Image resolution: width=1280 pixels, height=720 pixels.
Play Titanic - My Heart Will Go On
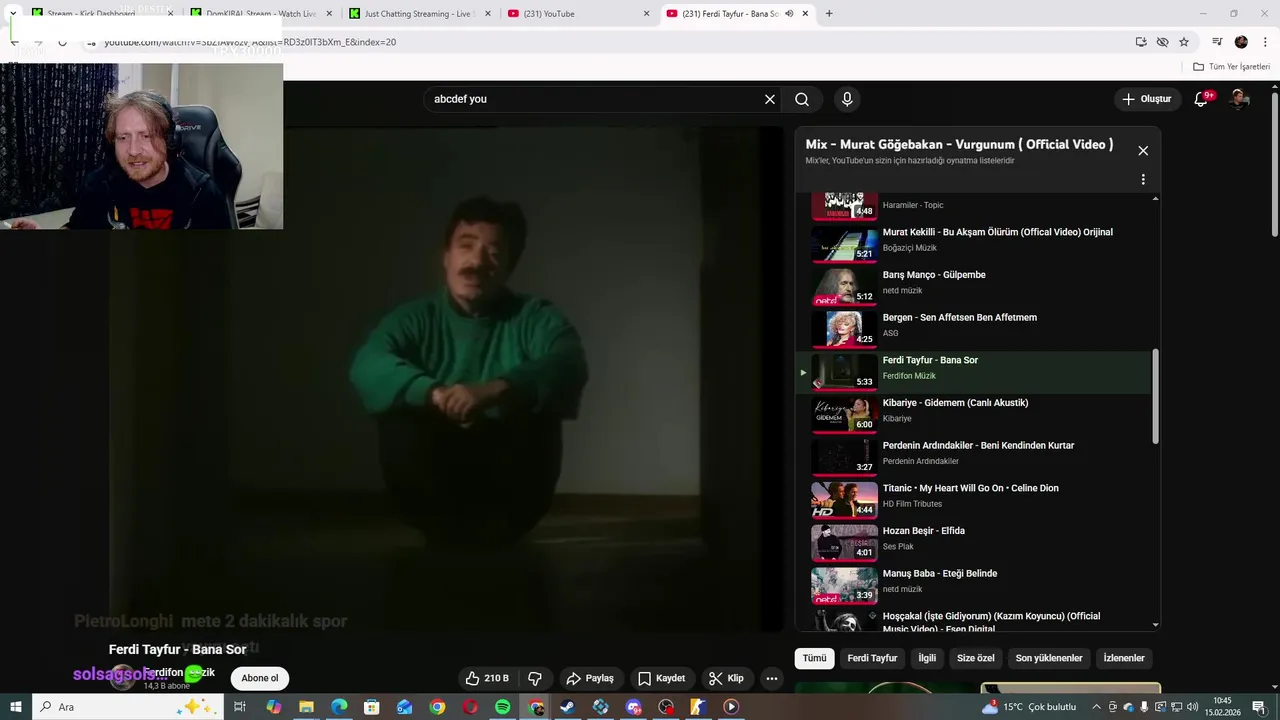click(975, 500)
